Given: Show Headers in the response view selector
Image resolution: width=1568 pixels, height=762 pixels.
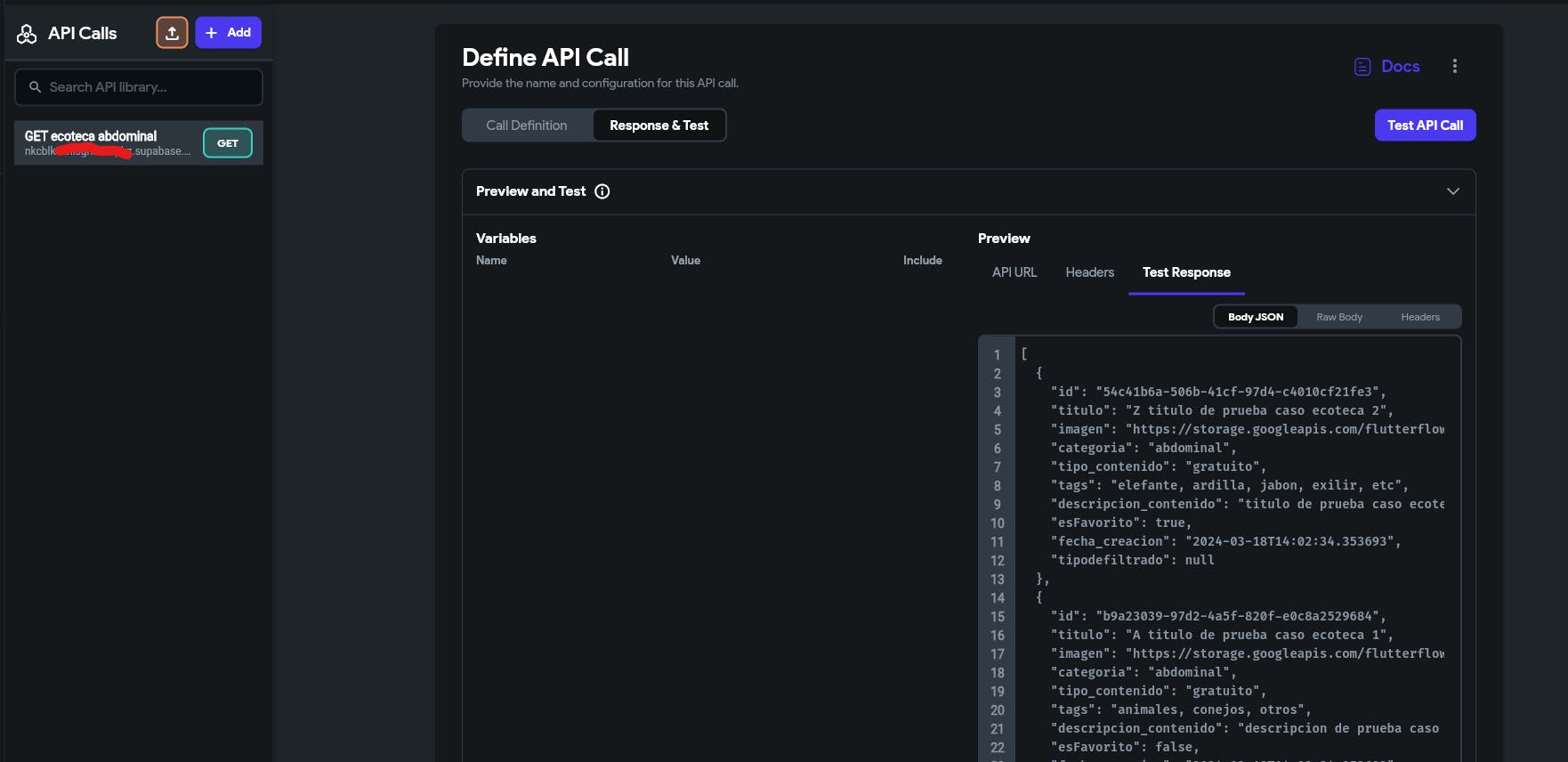Looking at the screenshot, I should click(1419, 317).
